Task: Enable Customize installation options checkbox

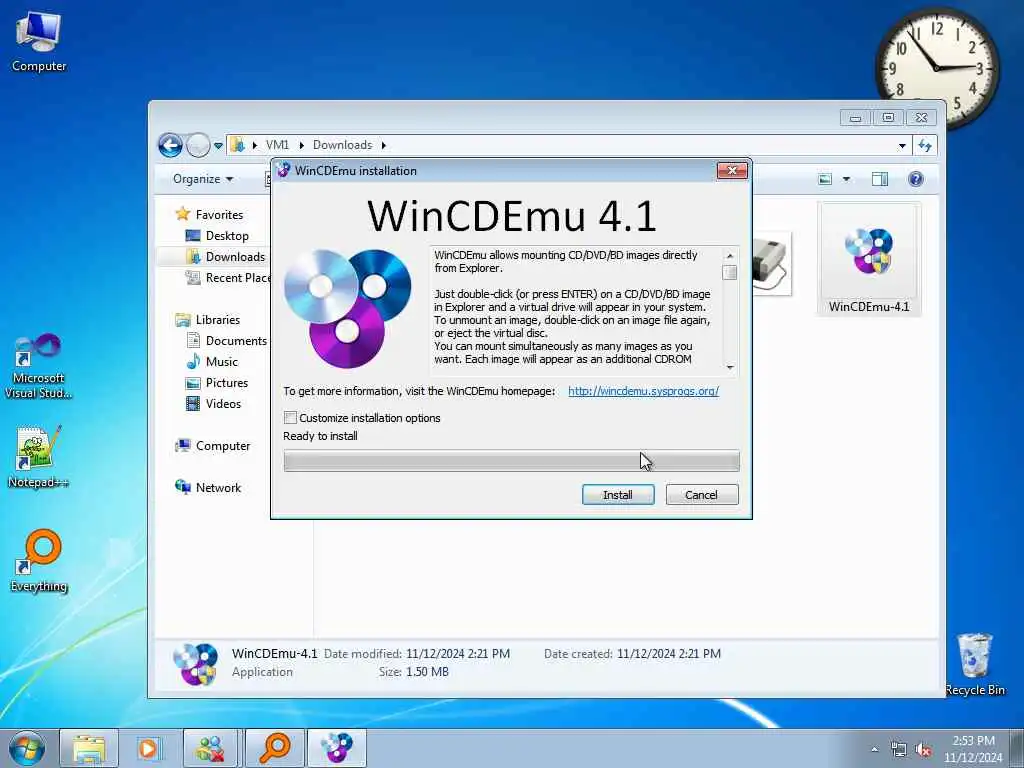Action: [x=291, y=417]
